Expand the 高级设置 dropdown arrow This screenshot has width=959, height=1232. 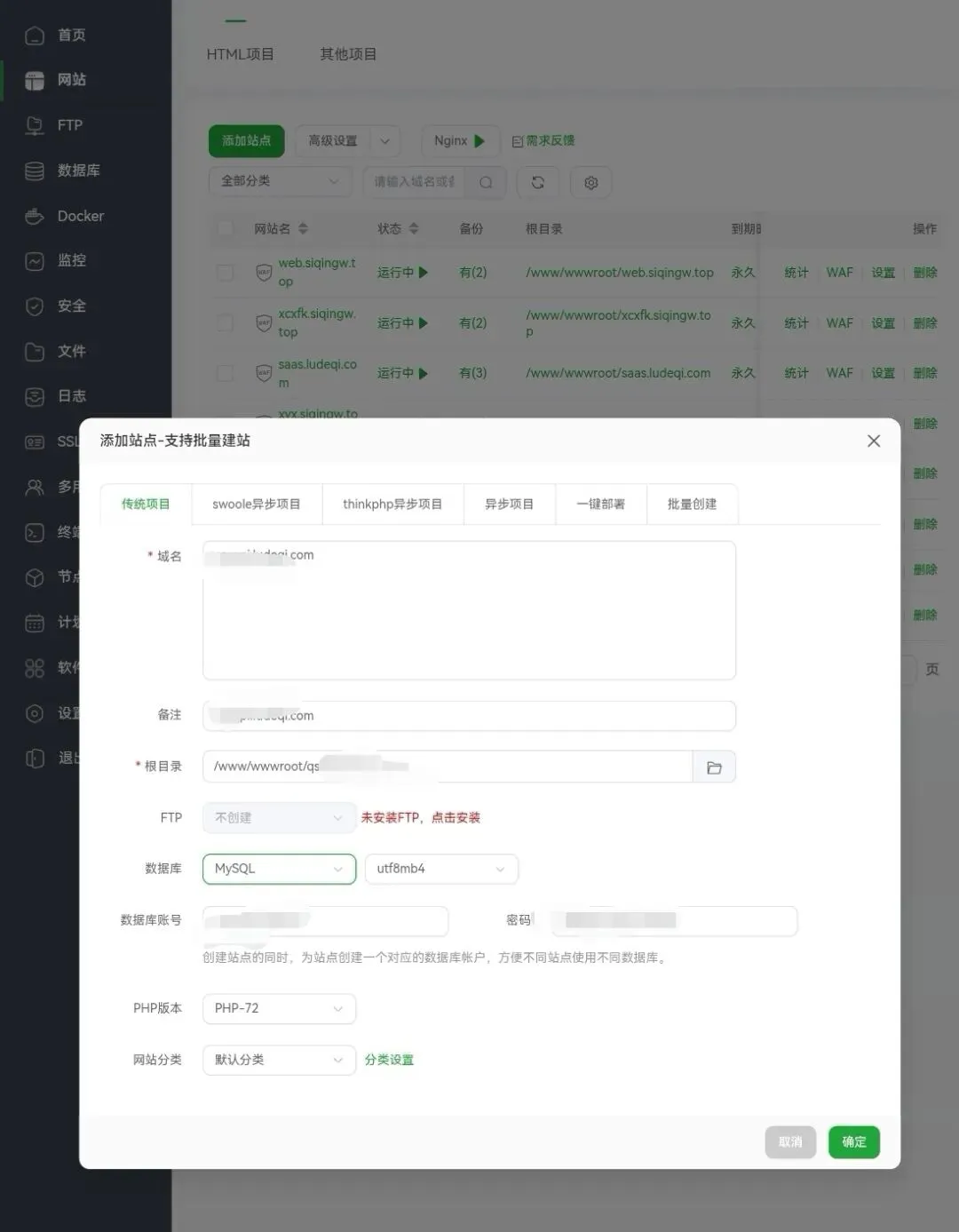point(384,140)
